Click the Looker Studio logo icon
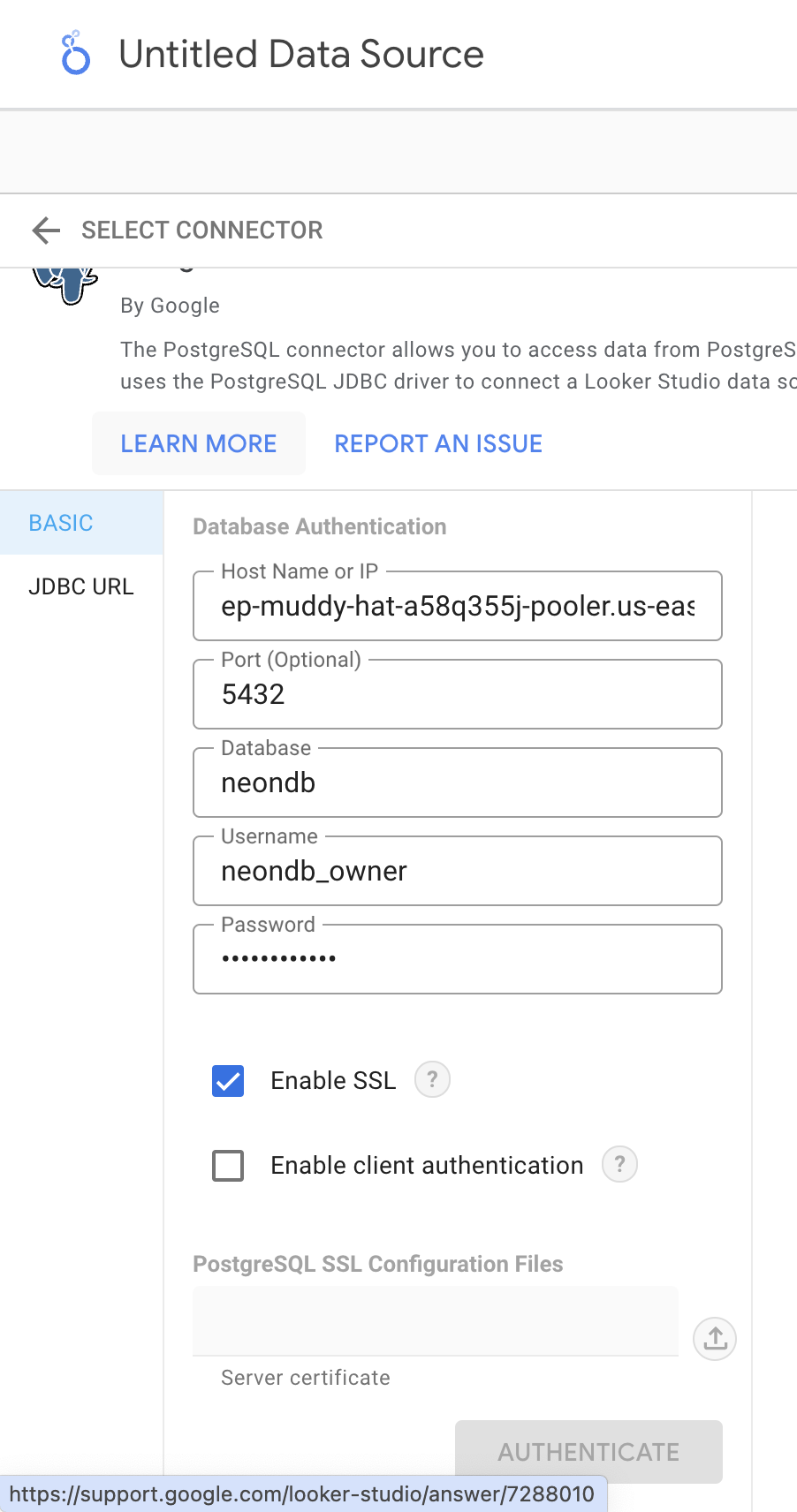Viewport: 797px width, 1512px height. point(75,54)
